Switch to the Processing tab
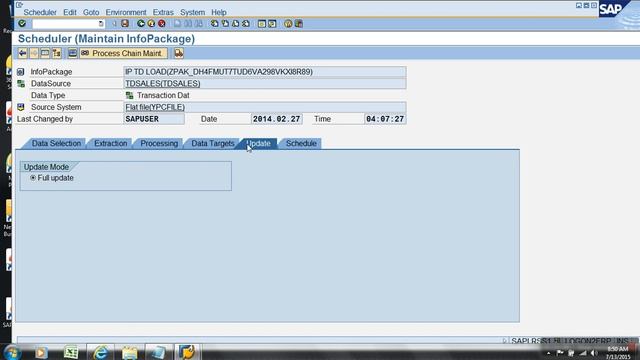640x360 pixels. 159,144
